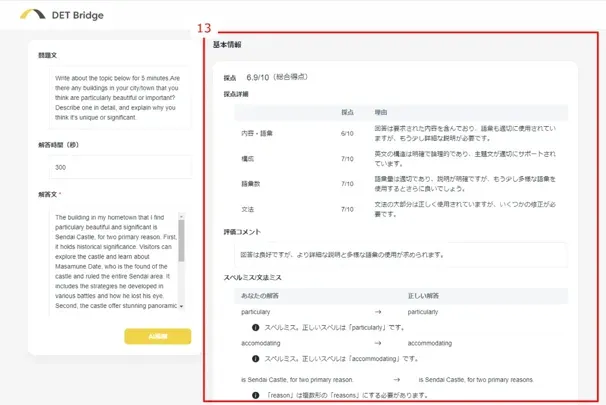Click the score value 6.9/10

coord(257,77)
